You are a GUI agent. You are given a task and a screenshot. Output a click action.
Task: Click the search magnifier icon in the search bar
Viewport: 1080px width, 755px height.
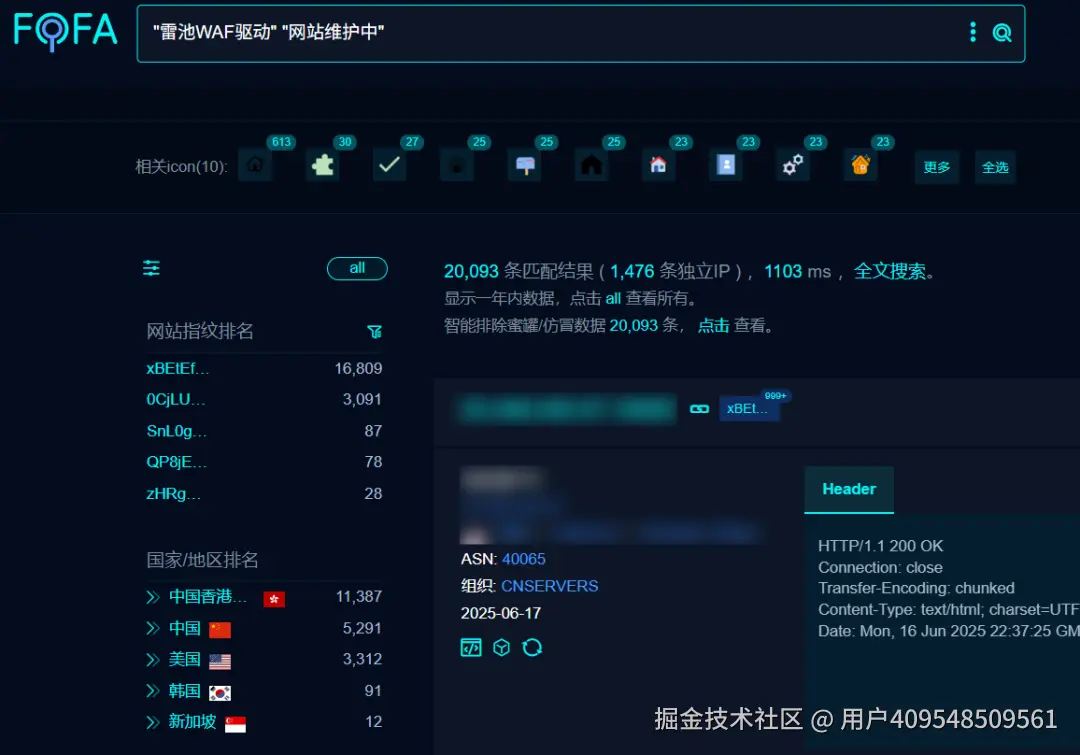(1002, 32)
